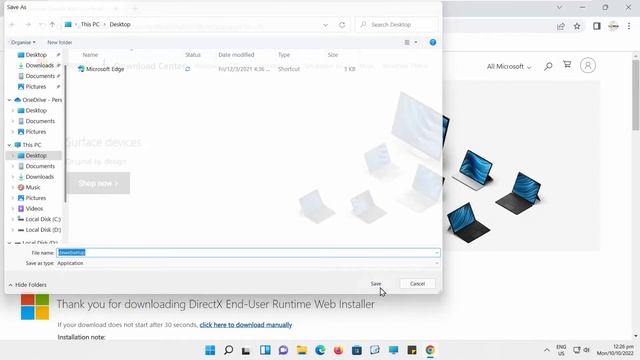Change the file view layout
Image resolution: width=640 pixels, height=360 pixels.
click(407, 42)
